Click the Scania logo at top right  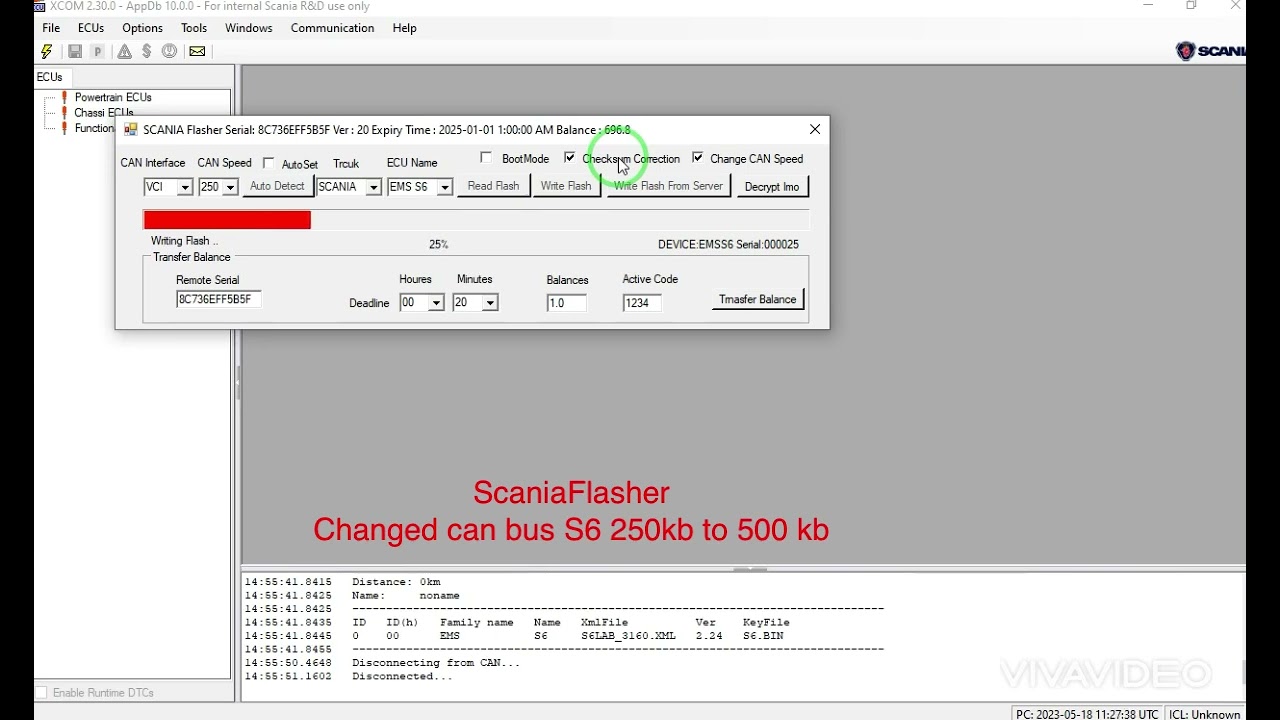tap(1210, 51)
